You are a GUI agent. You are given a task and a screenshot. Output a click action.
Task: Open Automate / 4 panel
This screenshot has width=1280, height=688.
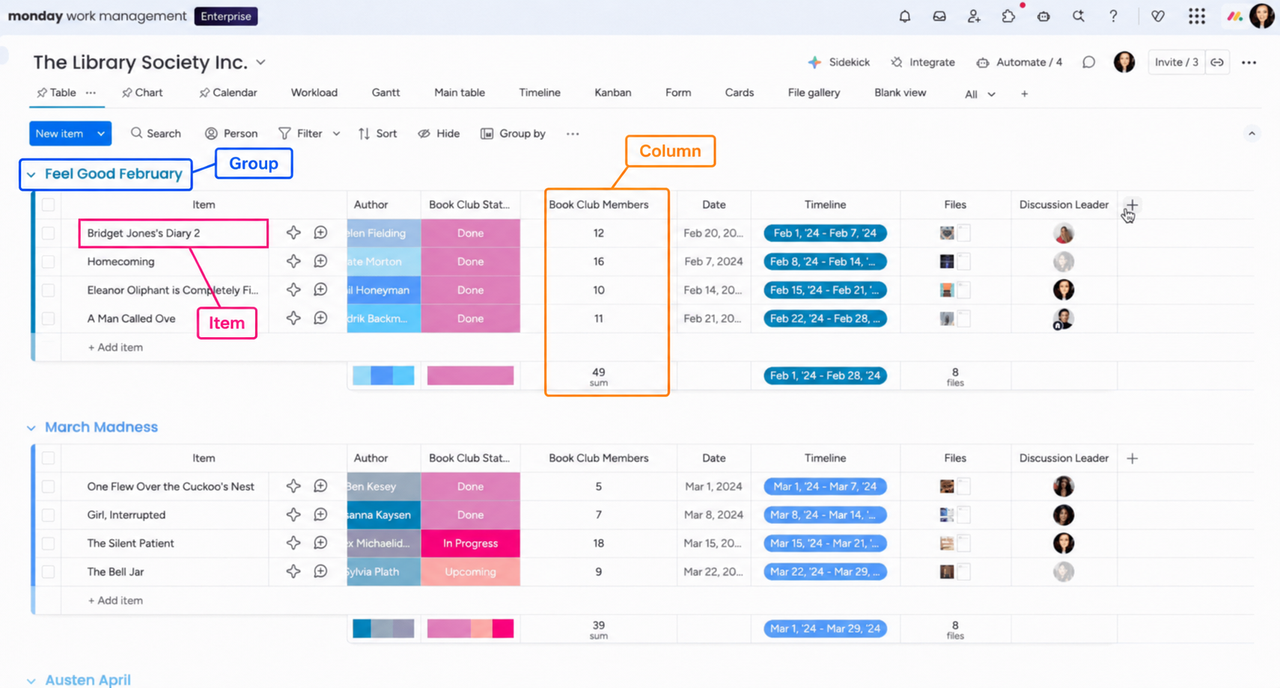(x=1019, y=62)
